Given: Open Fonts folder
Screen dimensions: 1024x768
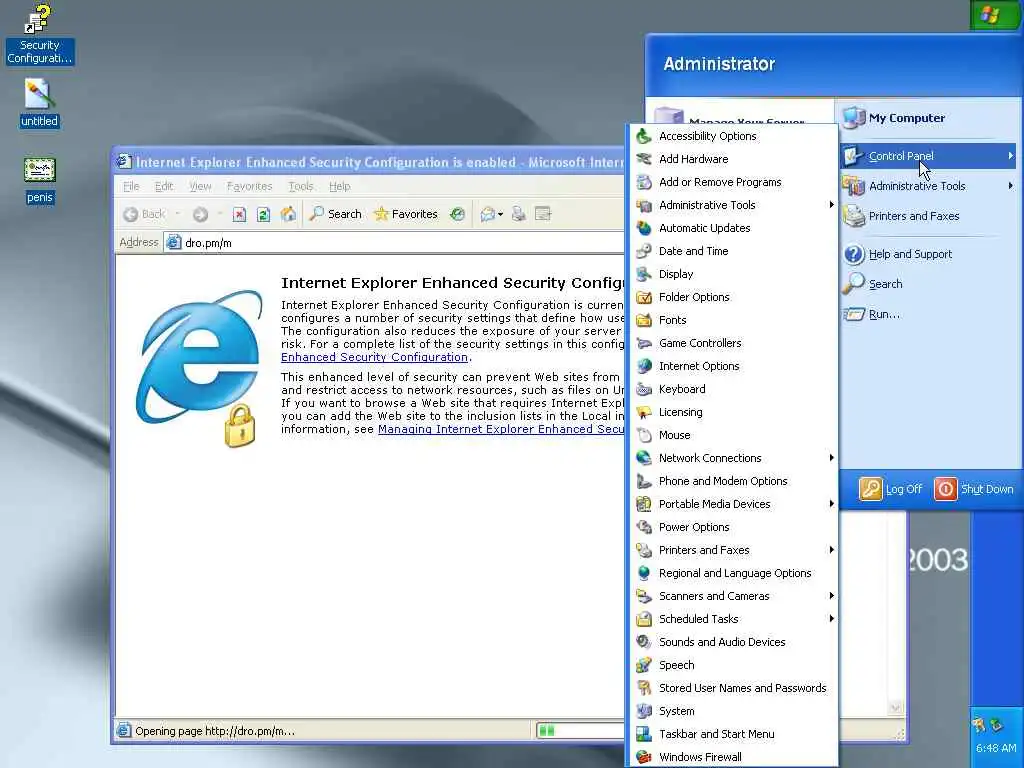Looking at the screenshot, I should coord(732,320).
